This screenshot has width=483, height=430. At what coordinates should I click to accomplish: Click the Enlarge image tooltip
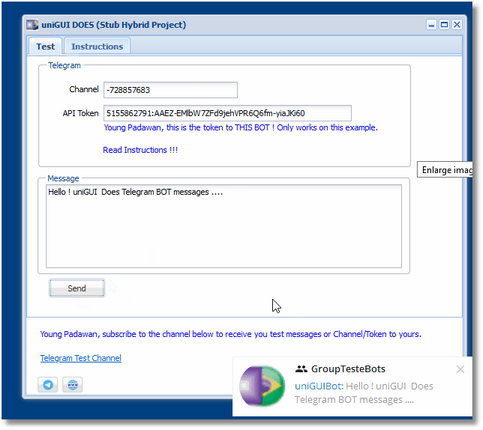point(445,170)
